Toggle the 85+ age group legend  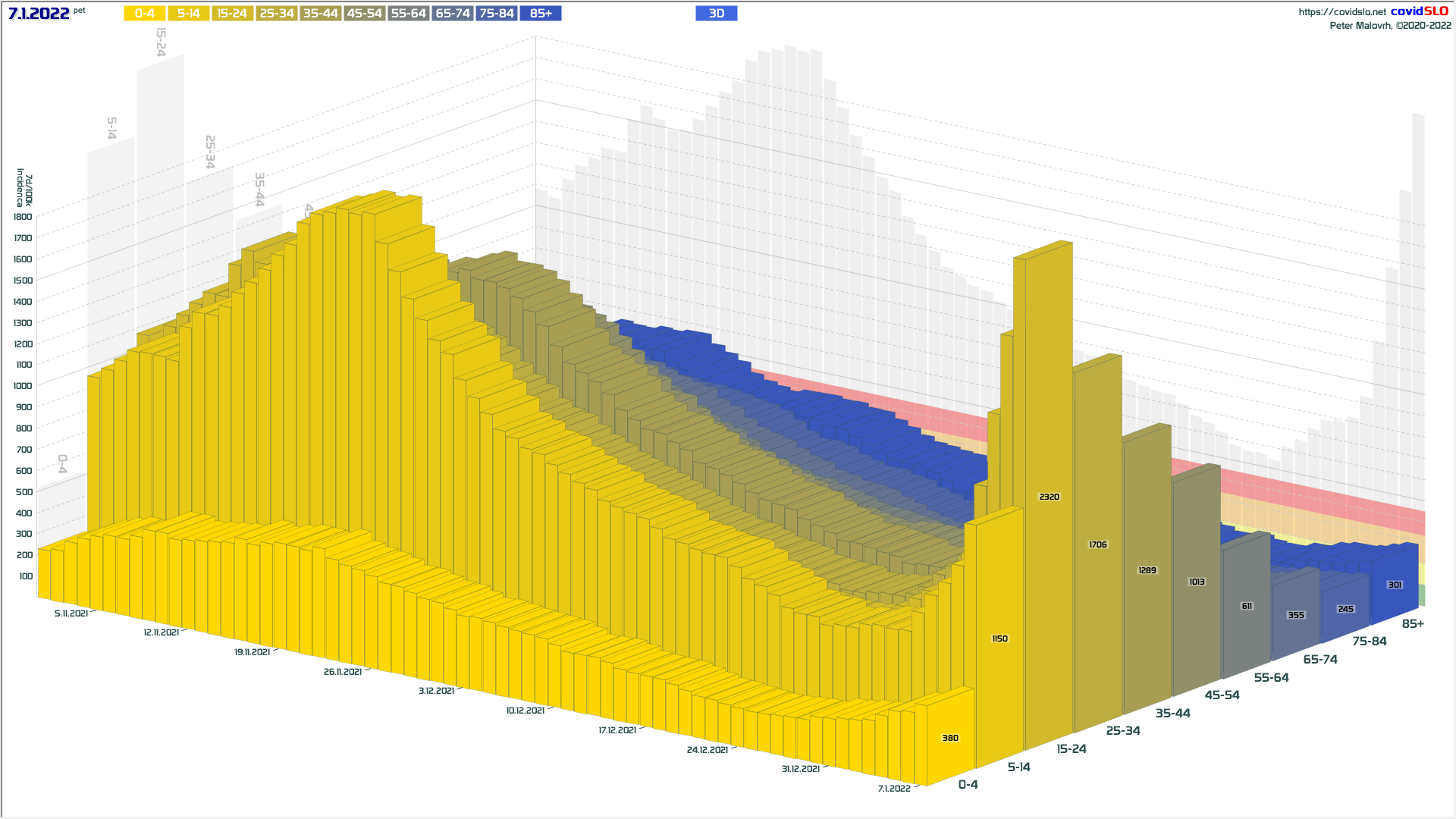point(541,14)
